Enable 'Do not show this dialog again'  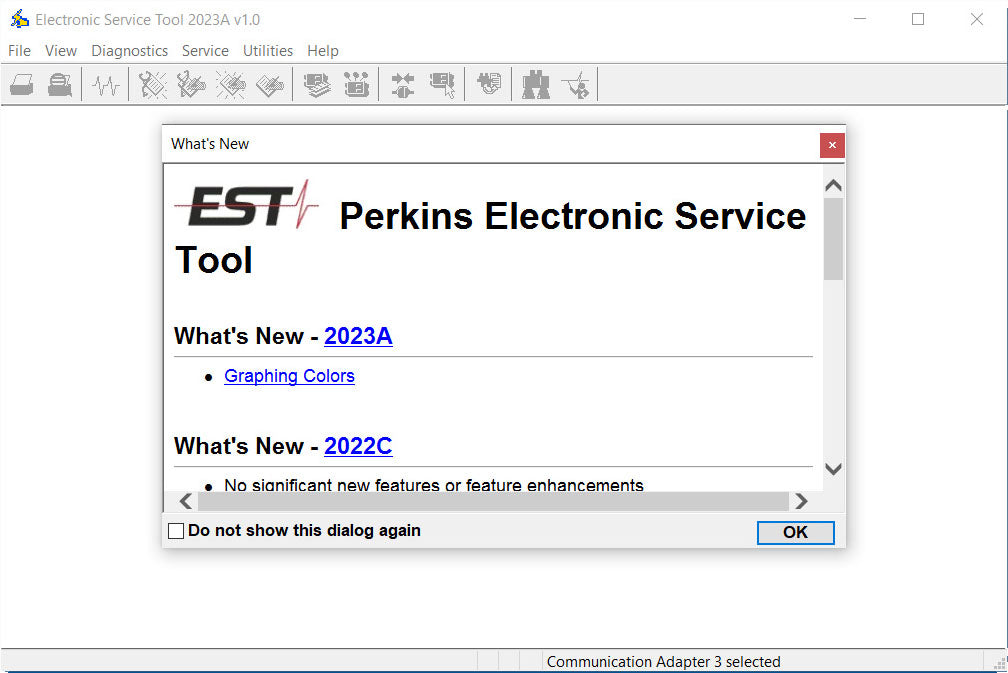click(x=177, y=531)
